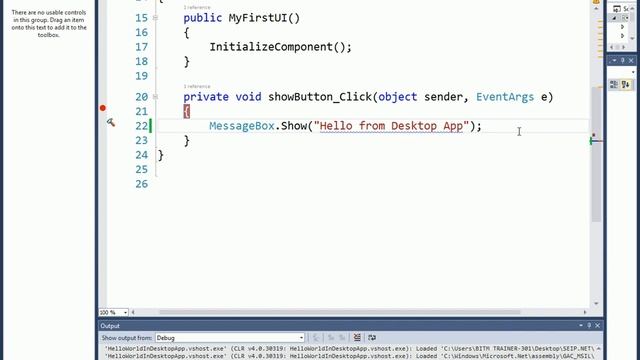
Task: Click the quick actions screwdriver icon on line 22
Action: 111,122
